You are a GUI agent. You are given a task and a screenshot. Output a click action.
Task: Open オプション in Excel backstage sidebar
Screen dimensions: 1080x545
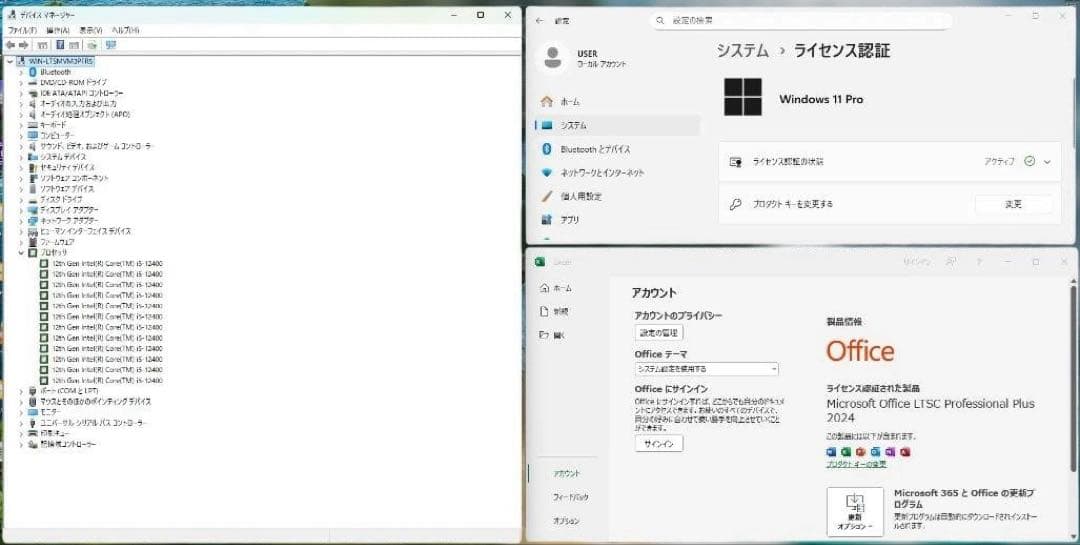568,521
